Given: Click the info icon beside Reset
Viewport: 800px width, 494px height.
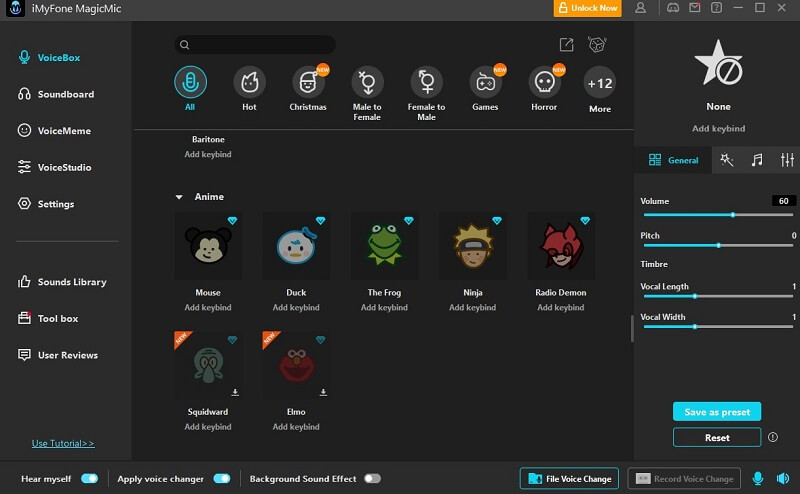Looking at the screenshot, I should click(x=773, y=437).
